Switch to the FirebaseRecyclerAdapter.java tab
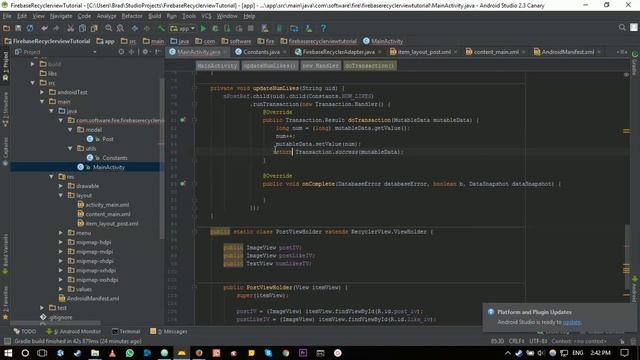This screenshot has height=360, width=640. (338, 52)
